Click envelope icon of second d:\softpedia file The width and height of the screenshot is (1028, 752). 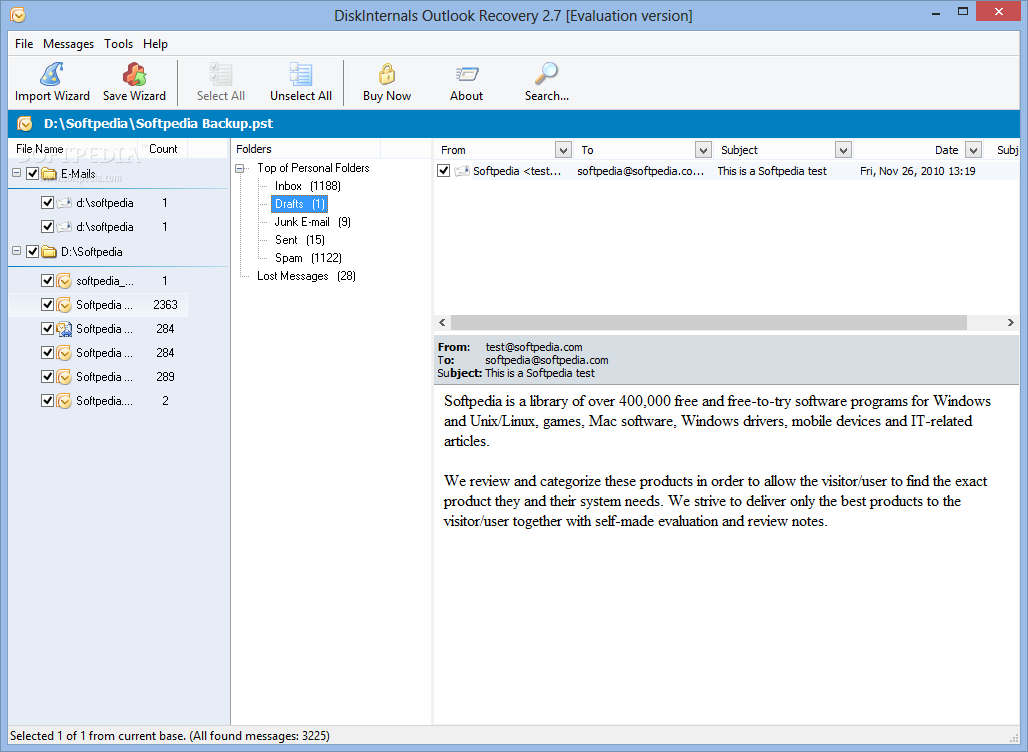(64, 227)
